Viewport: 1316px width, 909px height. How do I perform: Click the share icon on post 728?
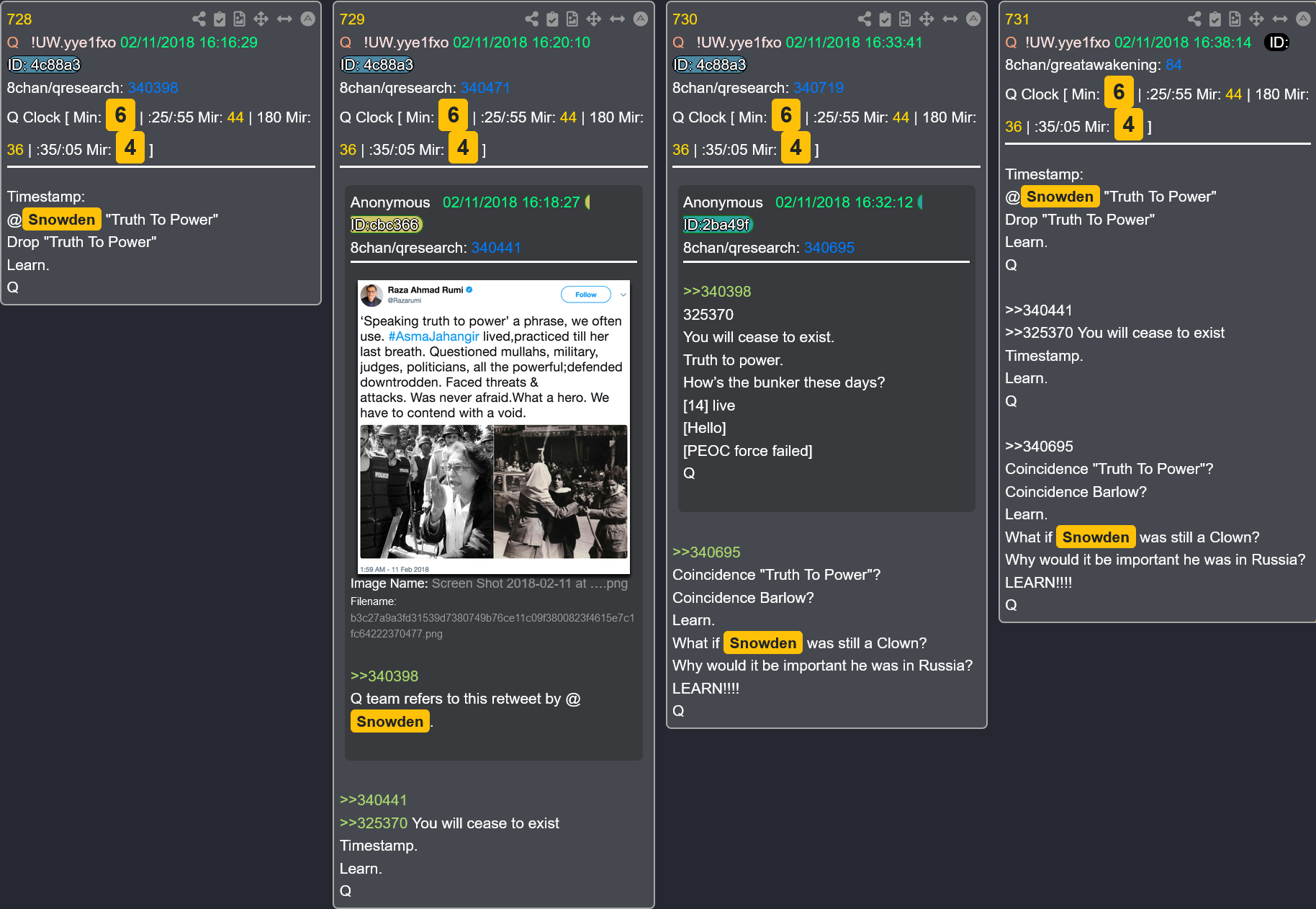(x=199, y=19)
